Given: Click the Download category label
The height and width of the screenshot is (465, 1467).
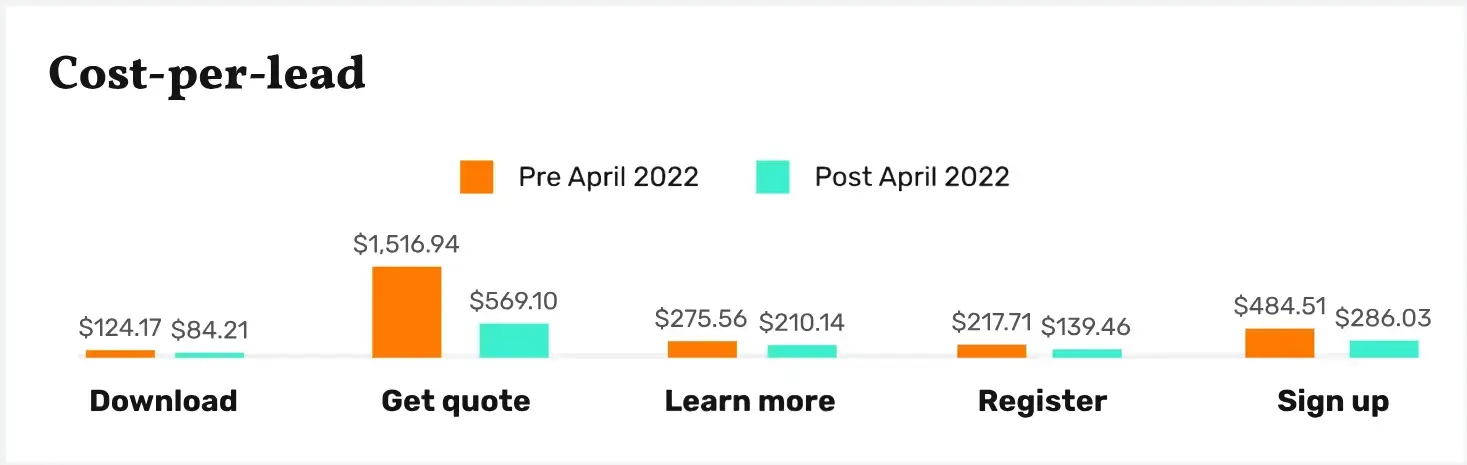Looking at the screenshot, I should pyautogui.click(x=163, y=402).
